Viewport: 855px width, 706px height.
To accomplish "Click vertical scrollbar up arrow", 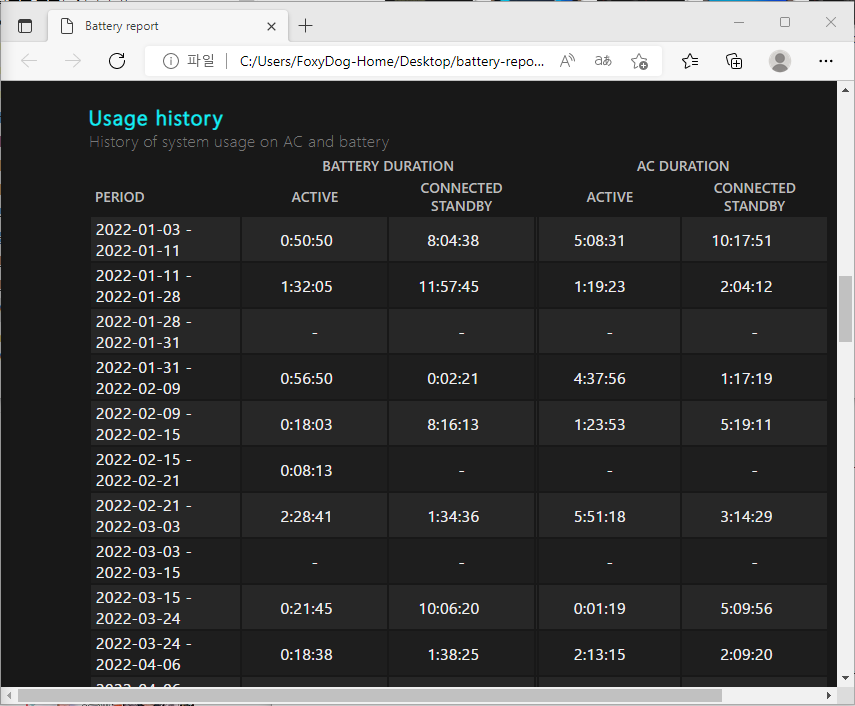I will click(x=845, y=89).
